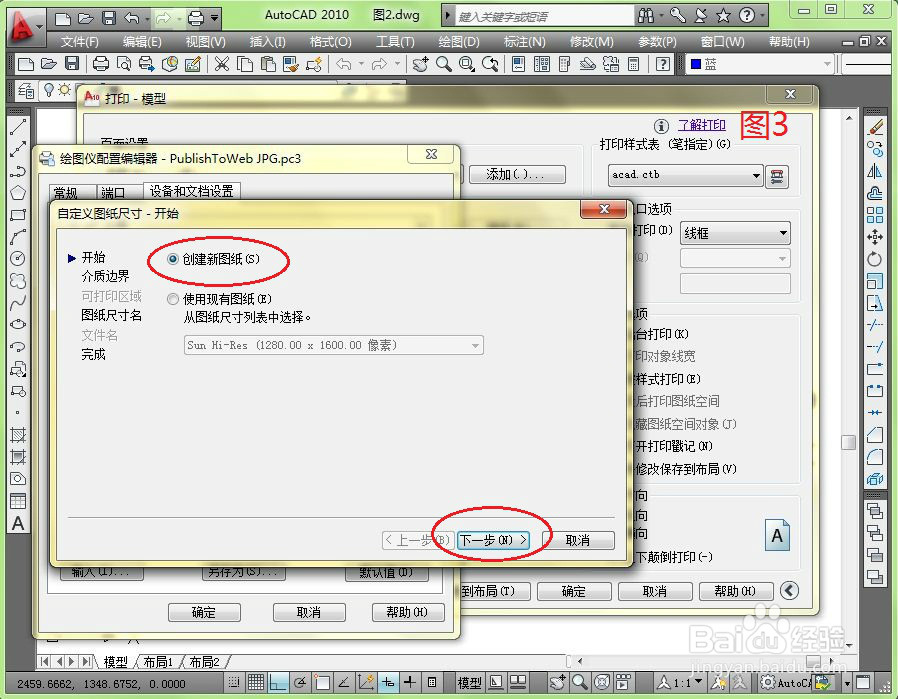Expand the Sun Hi-Res paper size list
This screenshot has height=699, width=898.
point(474,345)
